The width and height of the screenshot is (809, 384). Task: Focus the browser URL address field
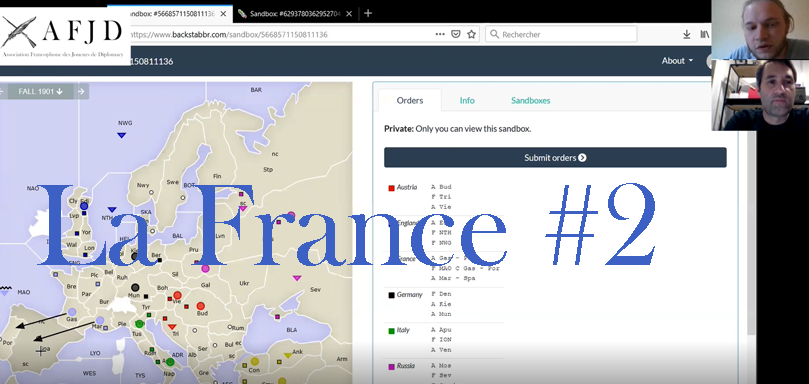coord(279,35)
